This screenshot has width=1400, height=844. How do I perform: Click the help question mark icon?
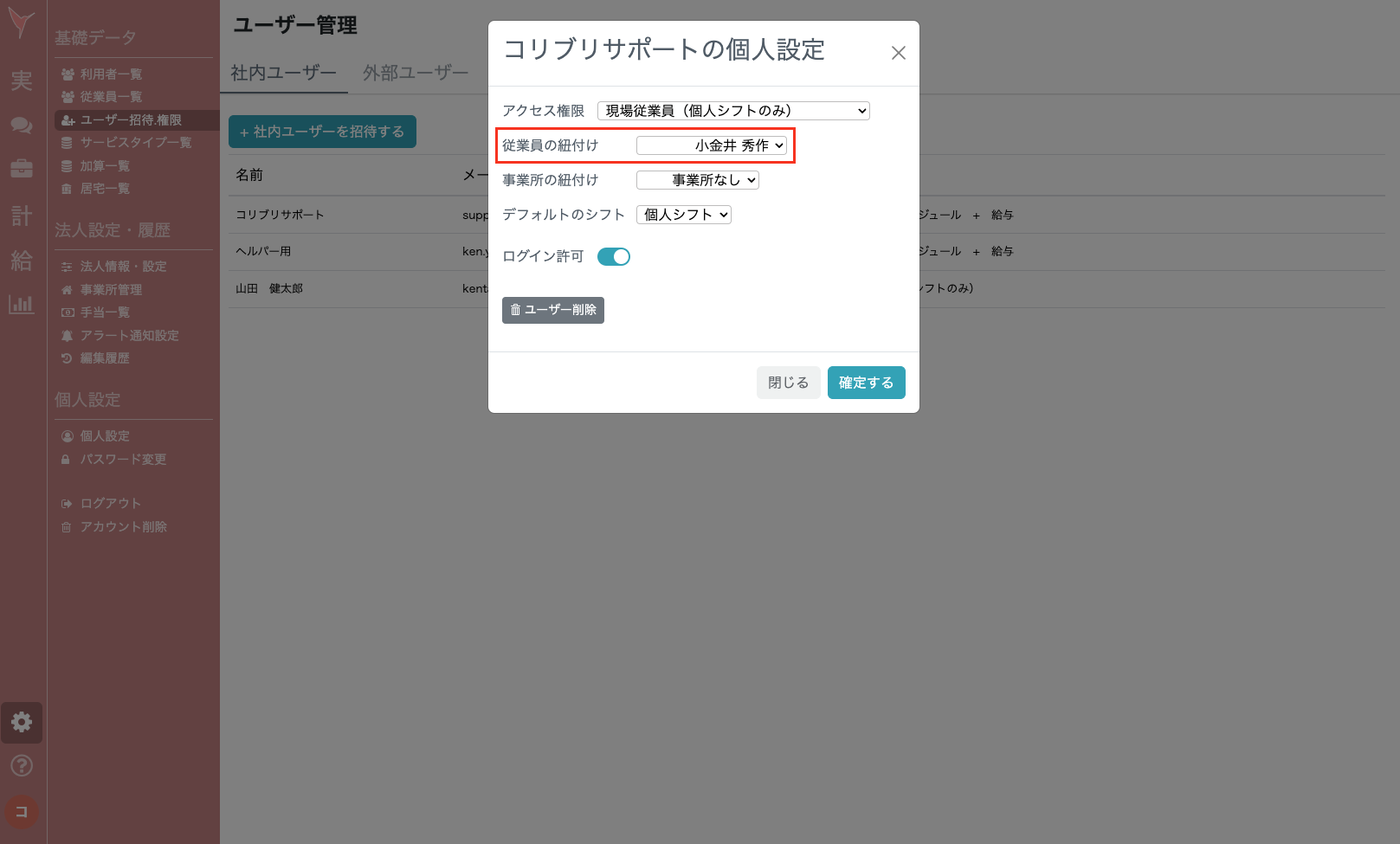point(22,765)
